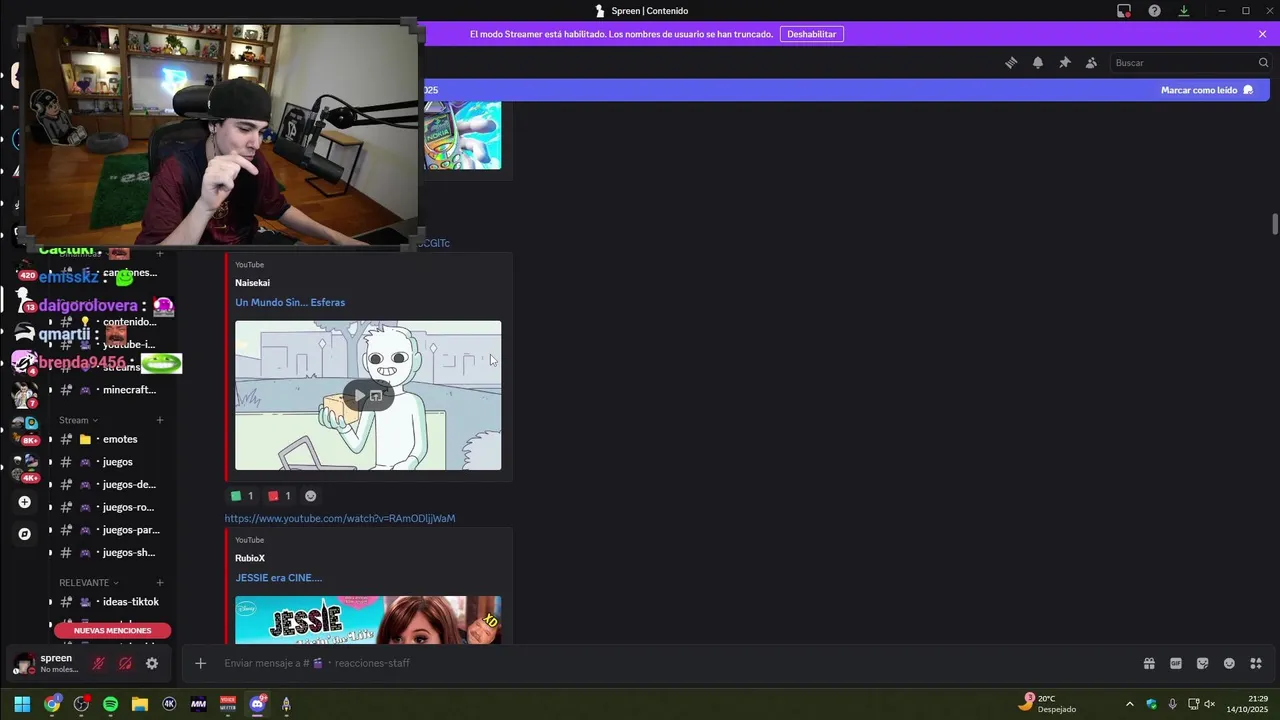The height and width of the screenshot is (720, 1280).
Task: Click the search magnifier icon
Action: [x=1263, y=62]
